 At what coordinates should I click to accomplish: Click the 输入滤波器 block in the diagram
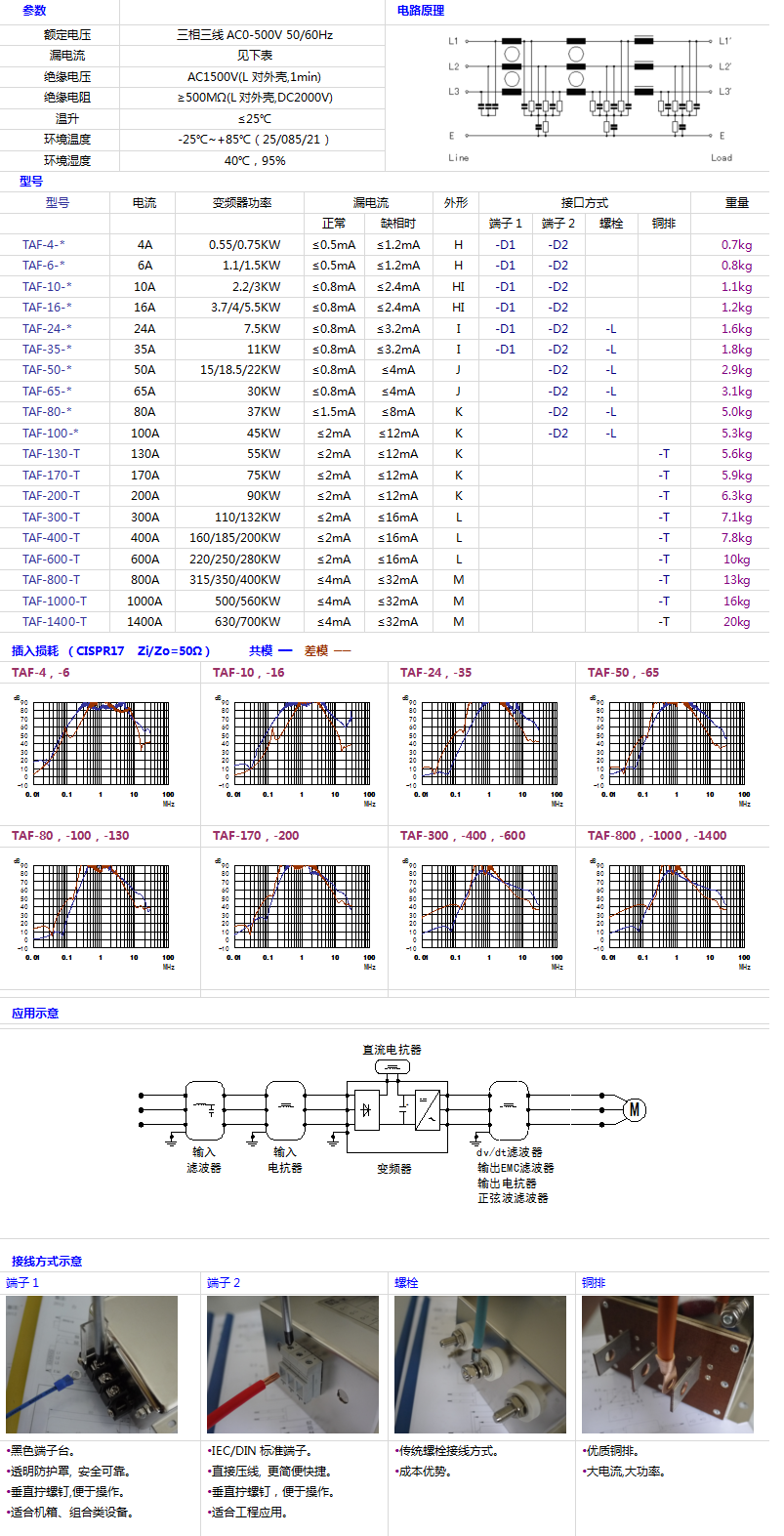[204, 1109]
